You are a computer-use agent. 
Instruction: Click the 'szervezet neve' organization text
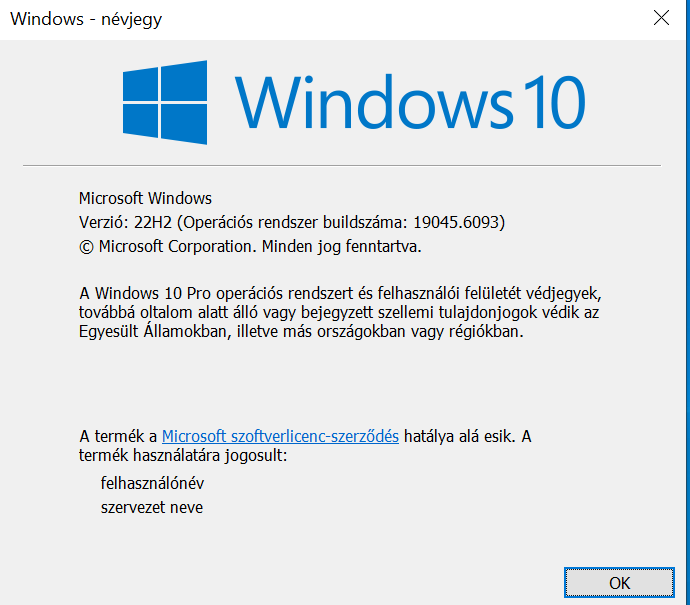[x=152, y=507]
